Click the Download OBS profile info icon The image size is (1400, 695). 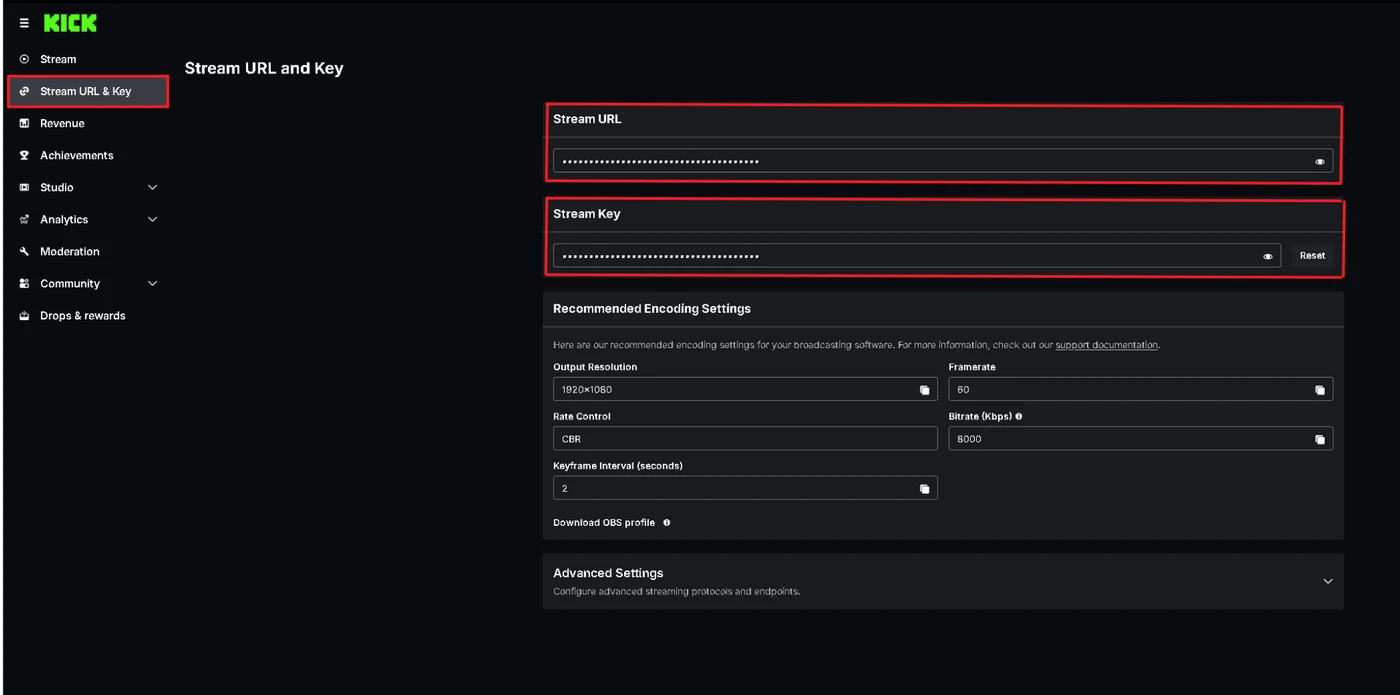[x=666, y=522]
